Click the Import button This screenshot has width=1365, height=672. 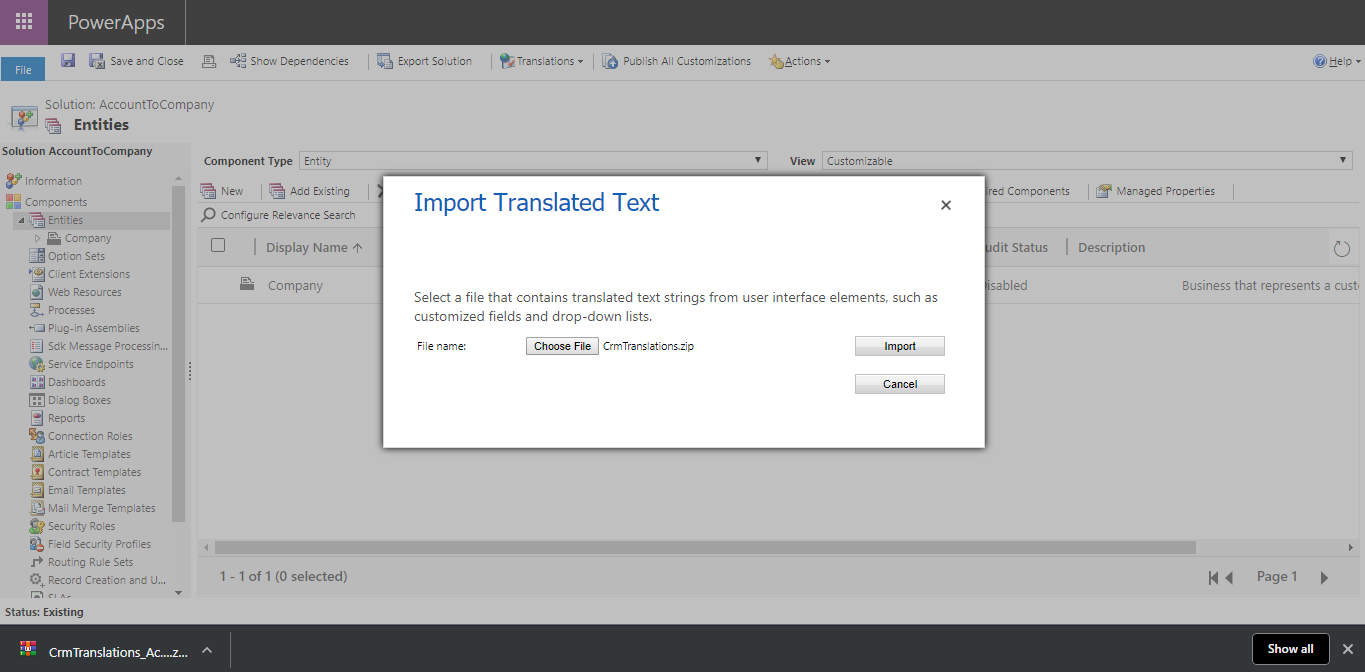point(900,346)
